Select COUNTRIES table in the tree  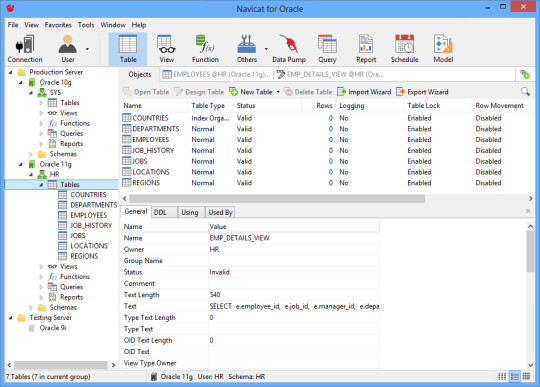[88, 195]
